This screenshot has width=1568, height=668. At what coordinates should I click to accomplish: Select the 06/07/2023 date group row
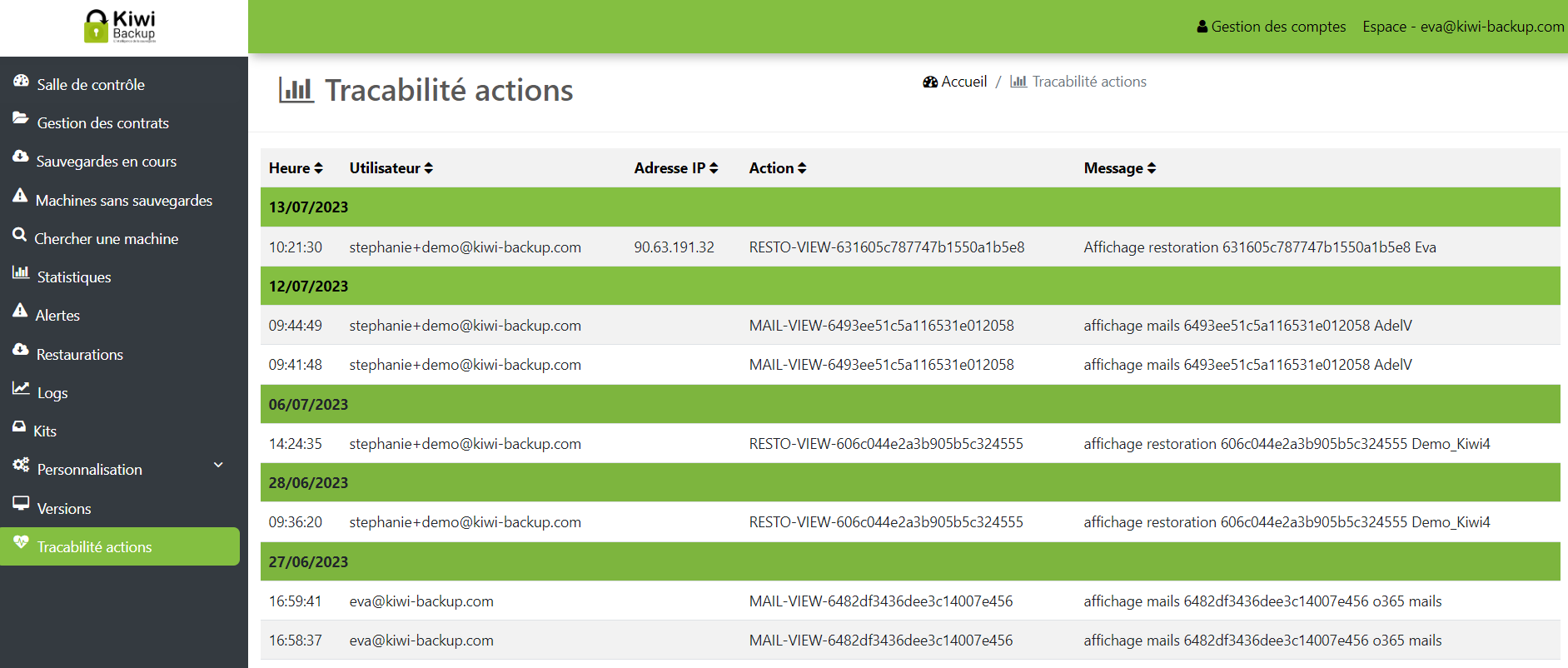point(910,404)
